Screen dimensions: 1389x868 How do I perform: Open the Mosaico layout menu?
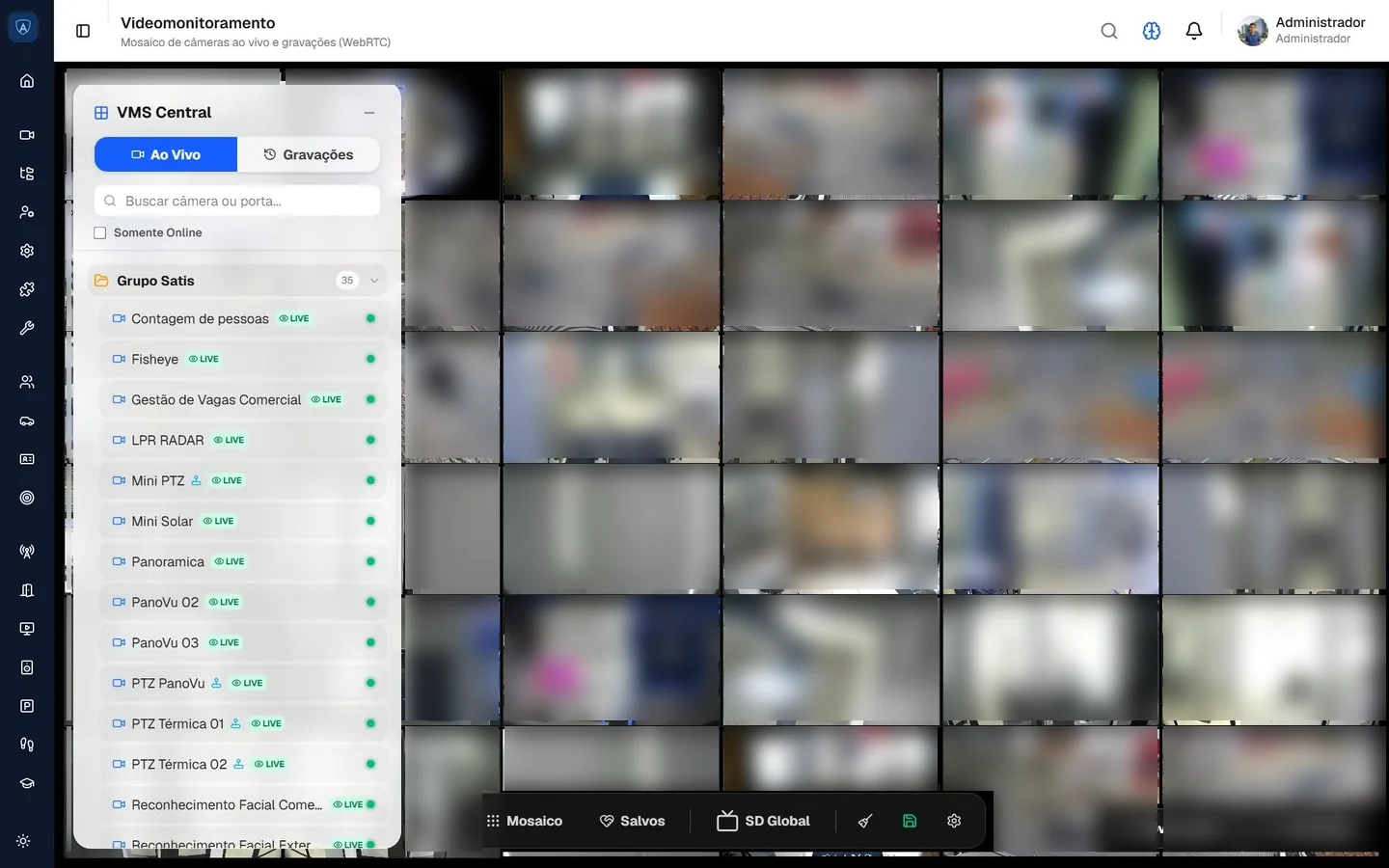[525, 821]
